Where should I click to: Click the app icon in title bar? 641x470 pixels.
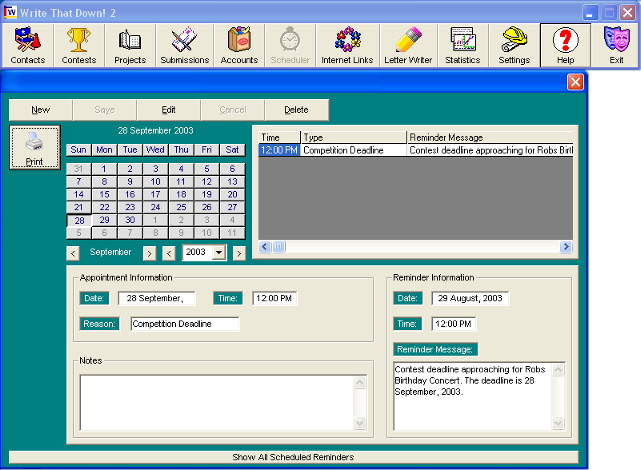[10, 12]
